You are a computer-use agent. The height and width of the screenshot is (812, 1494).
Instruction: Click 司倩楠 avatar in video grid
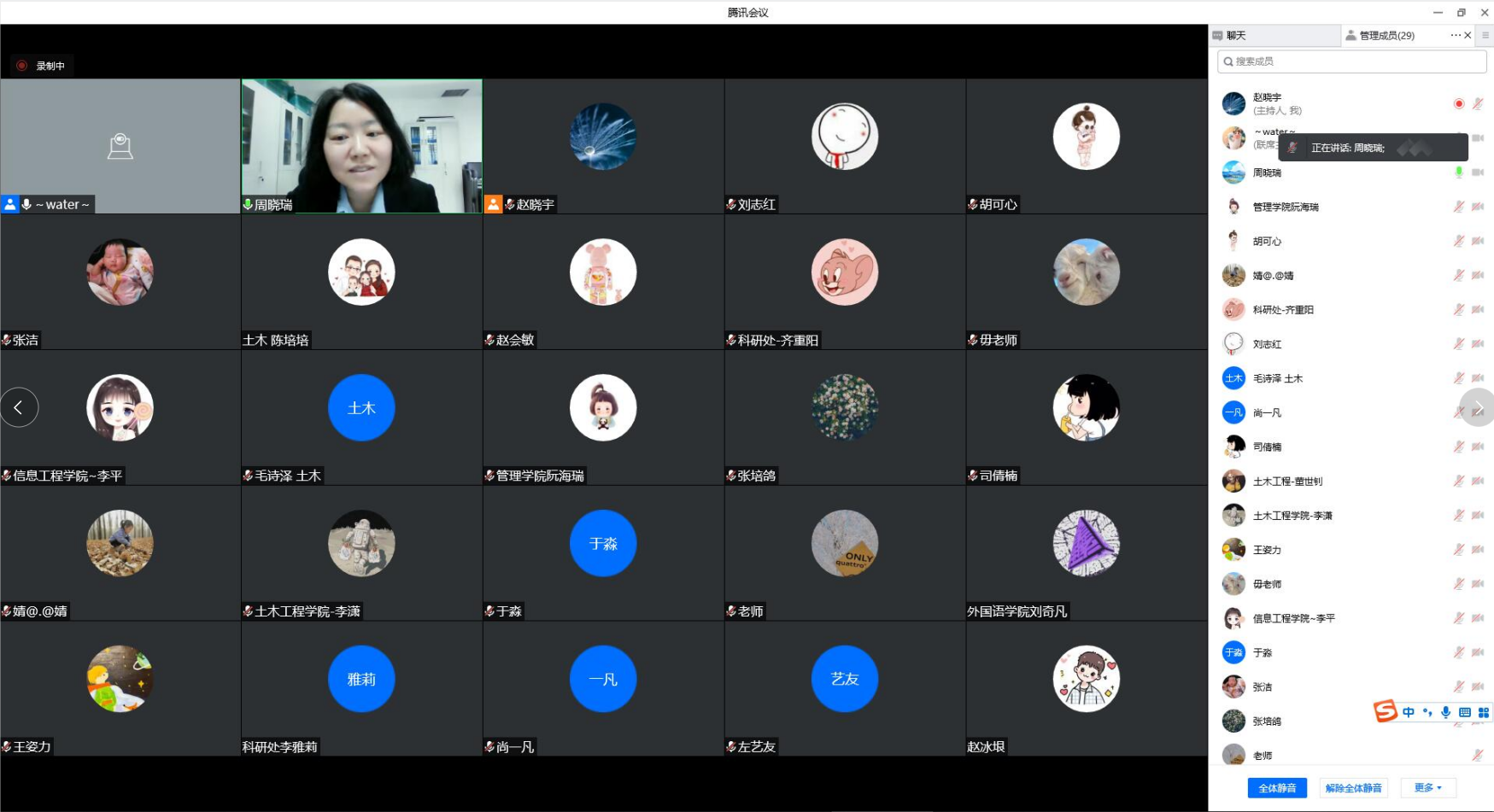point(1087,407)
